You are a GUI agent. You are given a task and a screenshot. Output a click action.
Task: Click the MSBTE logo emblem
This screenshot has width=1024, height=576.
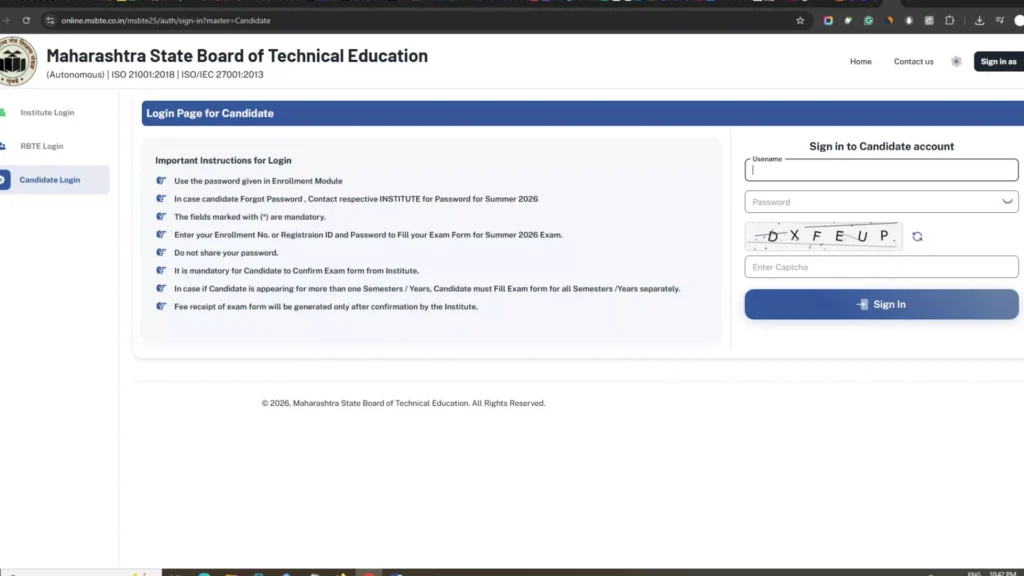click(17, 61)
